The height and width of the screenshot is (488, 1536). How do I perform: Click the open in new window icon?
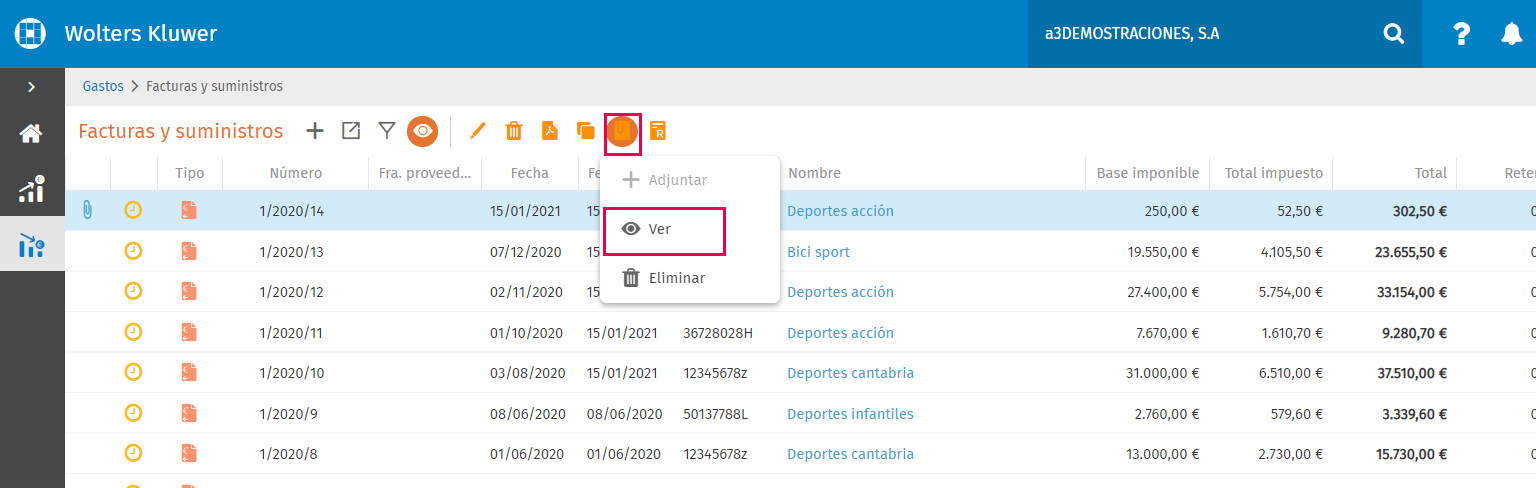(351, 130)
